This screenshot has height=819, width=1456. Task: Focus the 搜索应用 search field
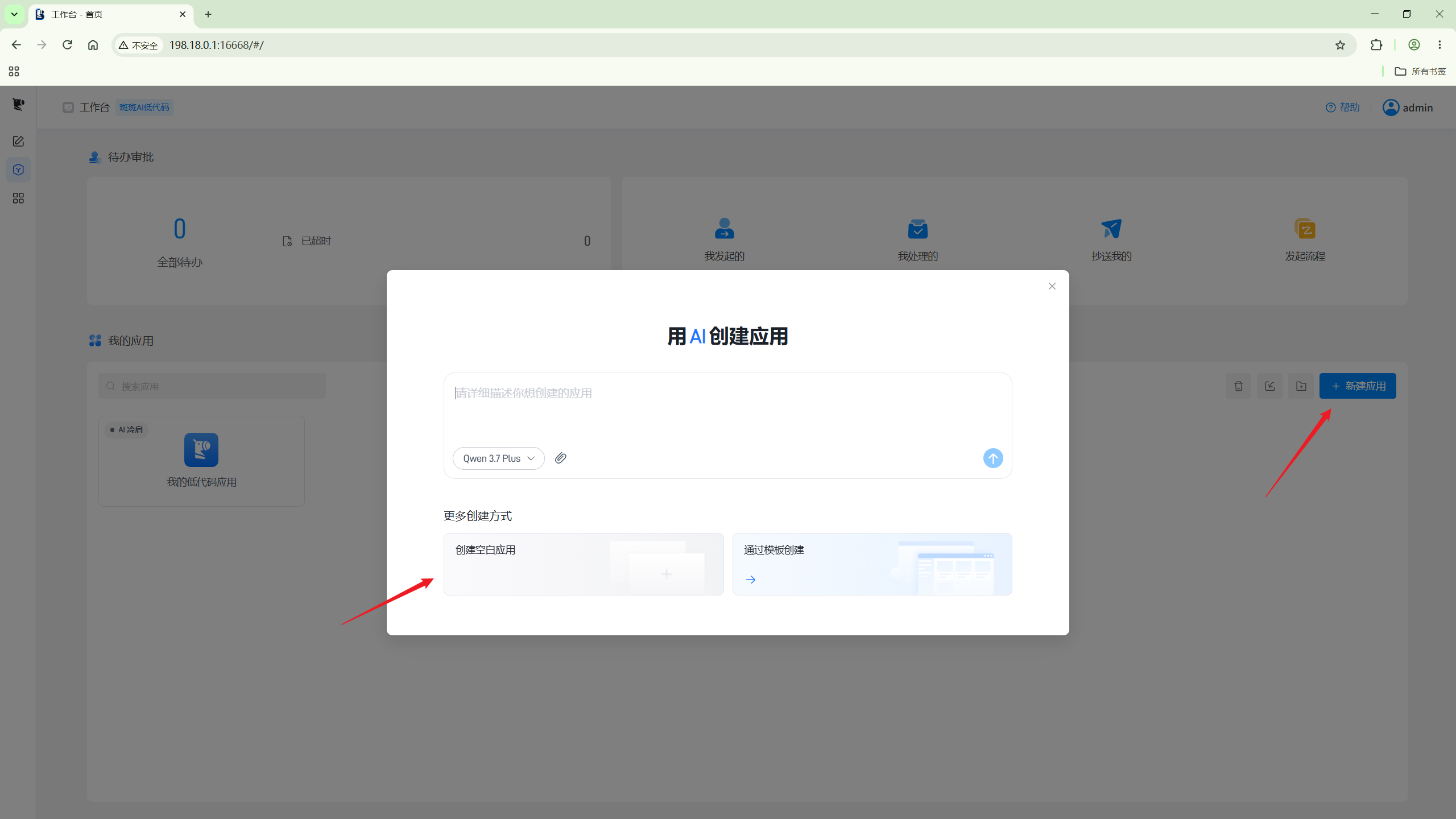click(212, 386)
